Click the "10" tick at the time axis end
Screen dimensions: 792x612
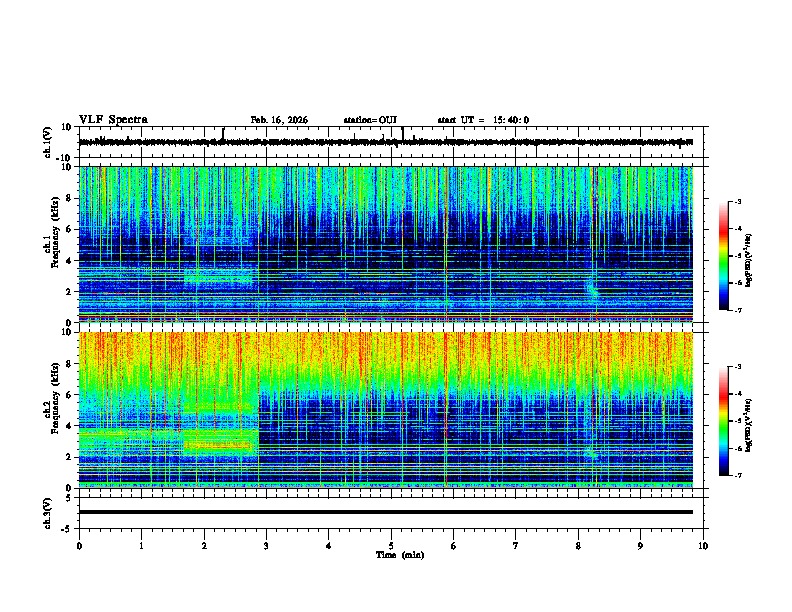click(x=703, y=546)
